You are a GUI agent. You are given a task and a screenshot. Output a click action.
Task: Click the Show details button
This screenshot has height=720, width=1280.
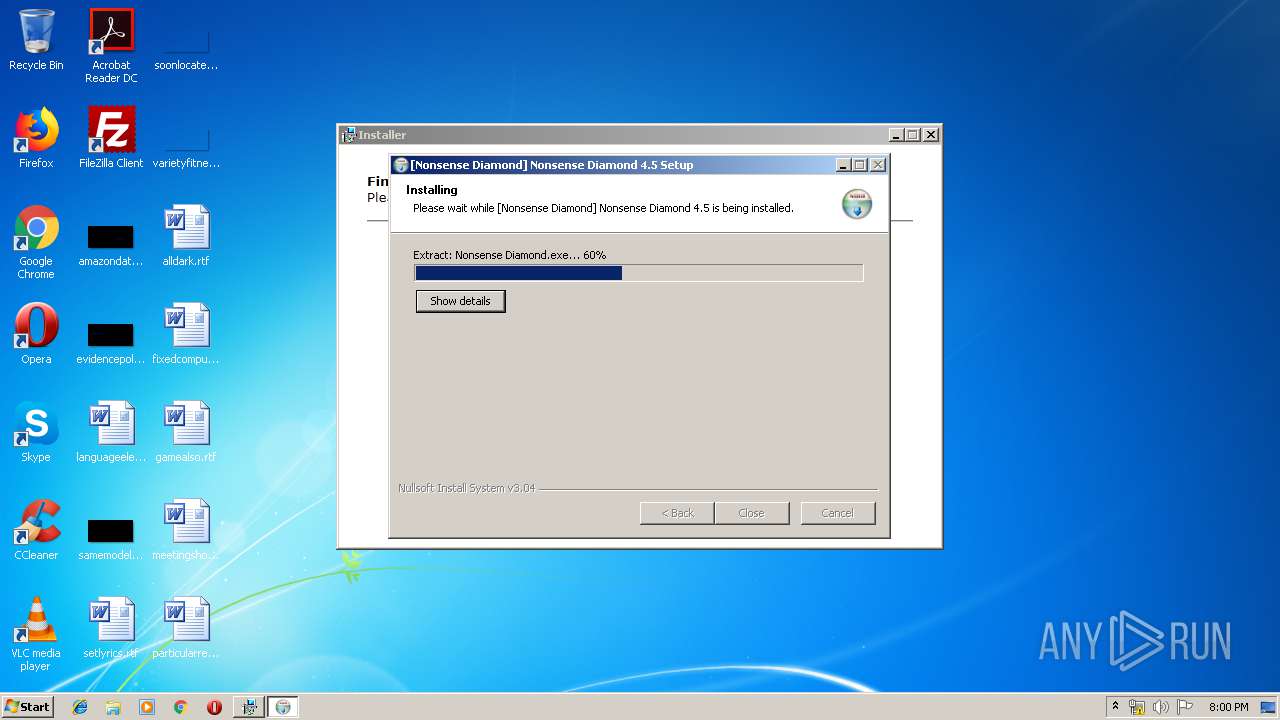(x=460, y=301)
